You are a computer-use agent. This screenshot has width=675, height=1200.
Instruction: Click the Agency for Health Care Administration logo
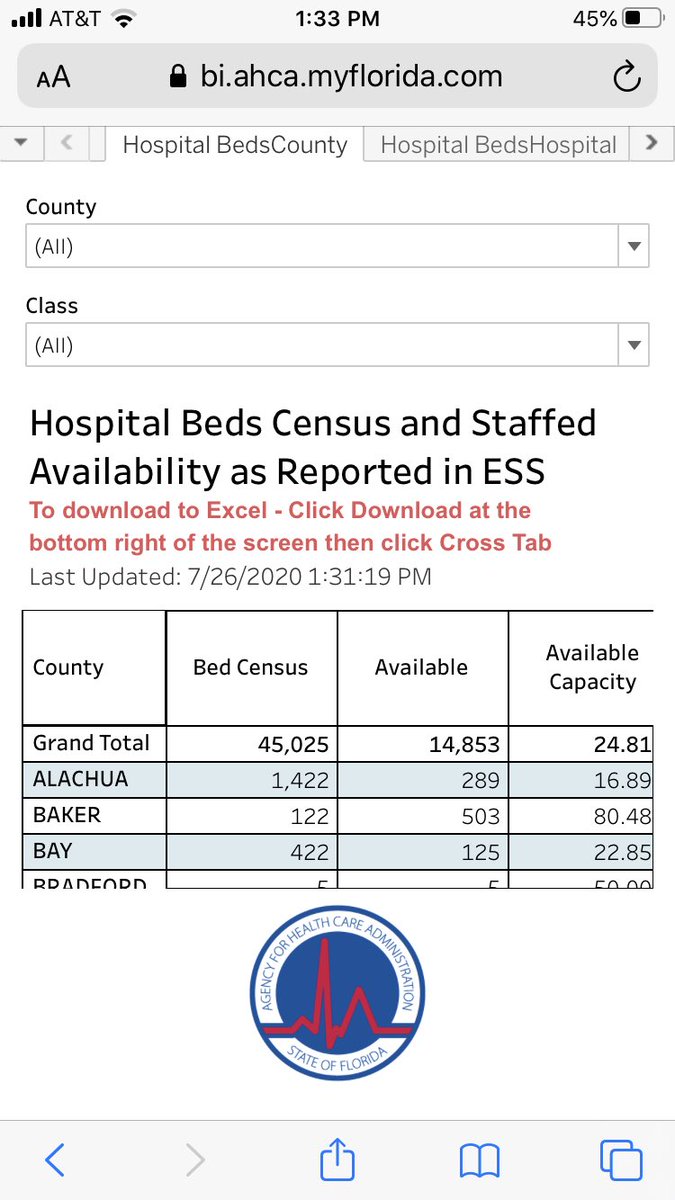(x=337, y=1003)
